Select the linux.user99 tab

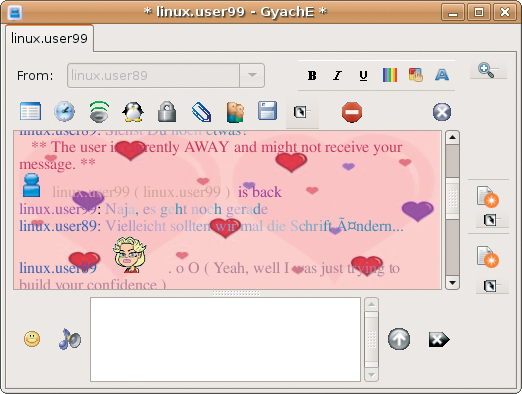(x=49, y=38)
